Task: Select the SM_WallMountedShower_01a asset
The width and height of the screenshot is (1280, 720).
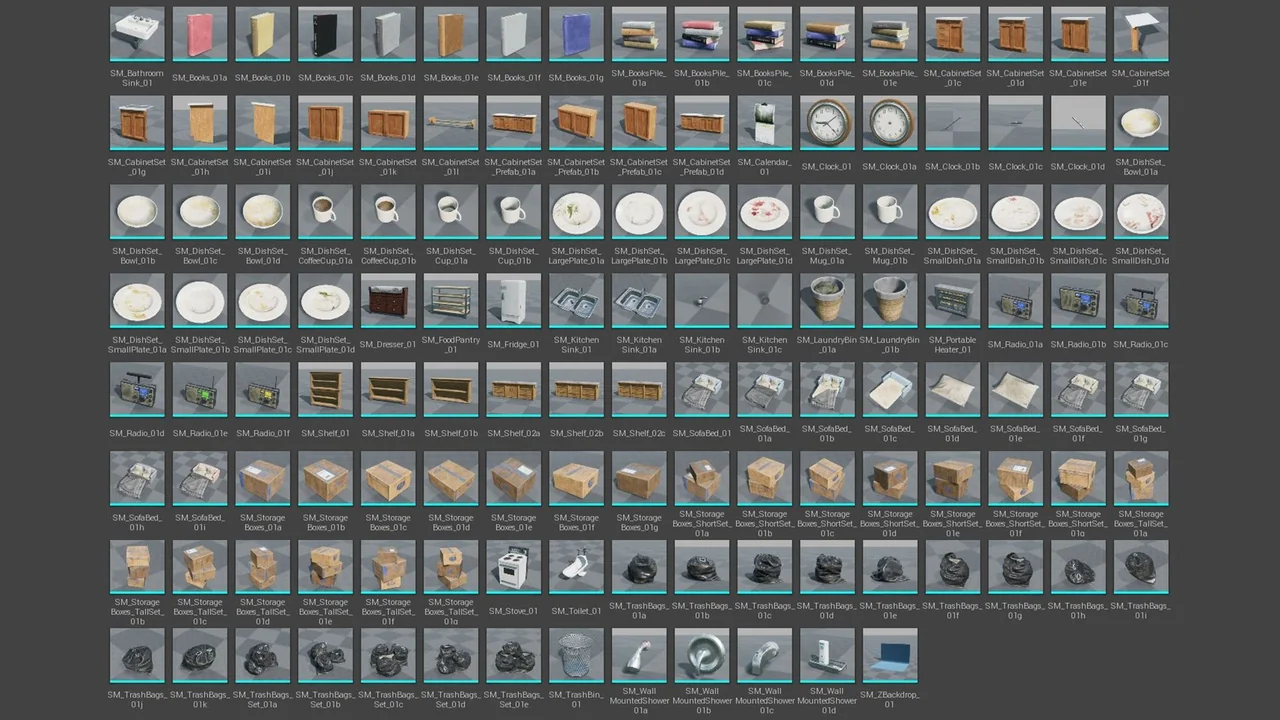Action: click(639, 656)
